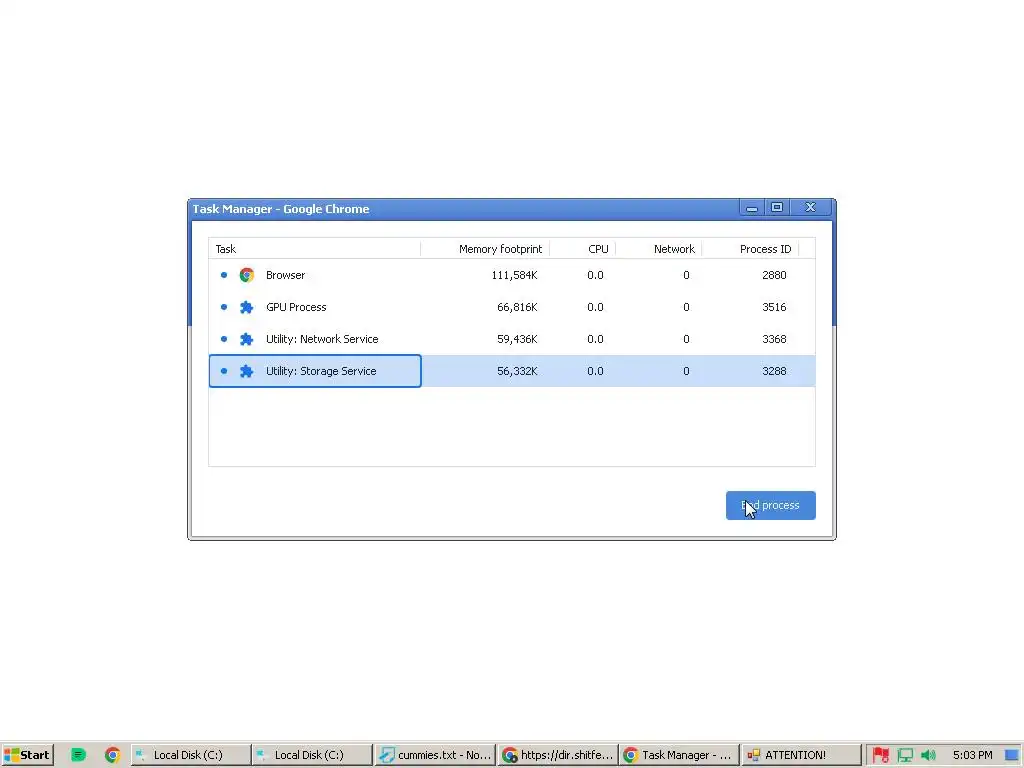Click the volume speaker tray icon
1024x768 pixels.
point(928,755)
